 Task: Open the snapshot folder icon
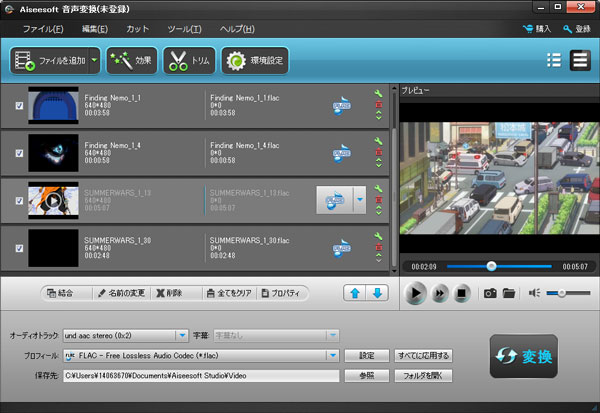[509, 294]
